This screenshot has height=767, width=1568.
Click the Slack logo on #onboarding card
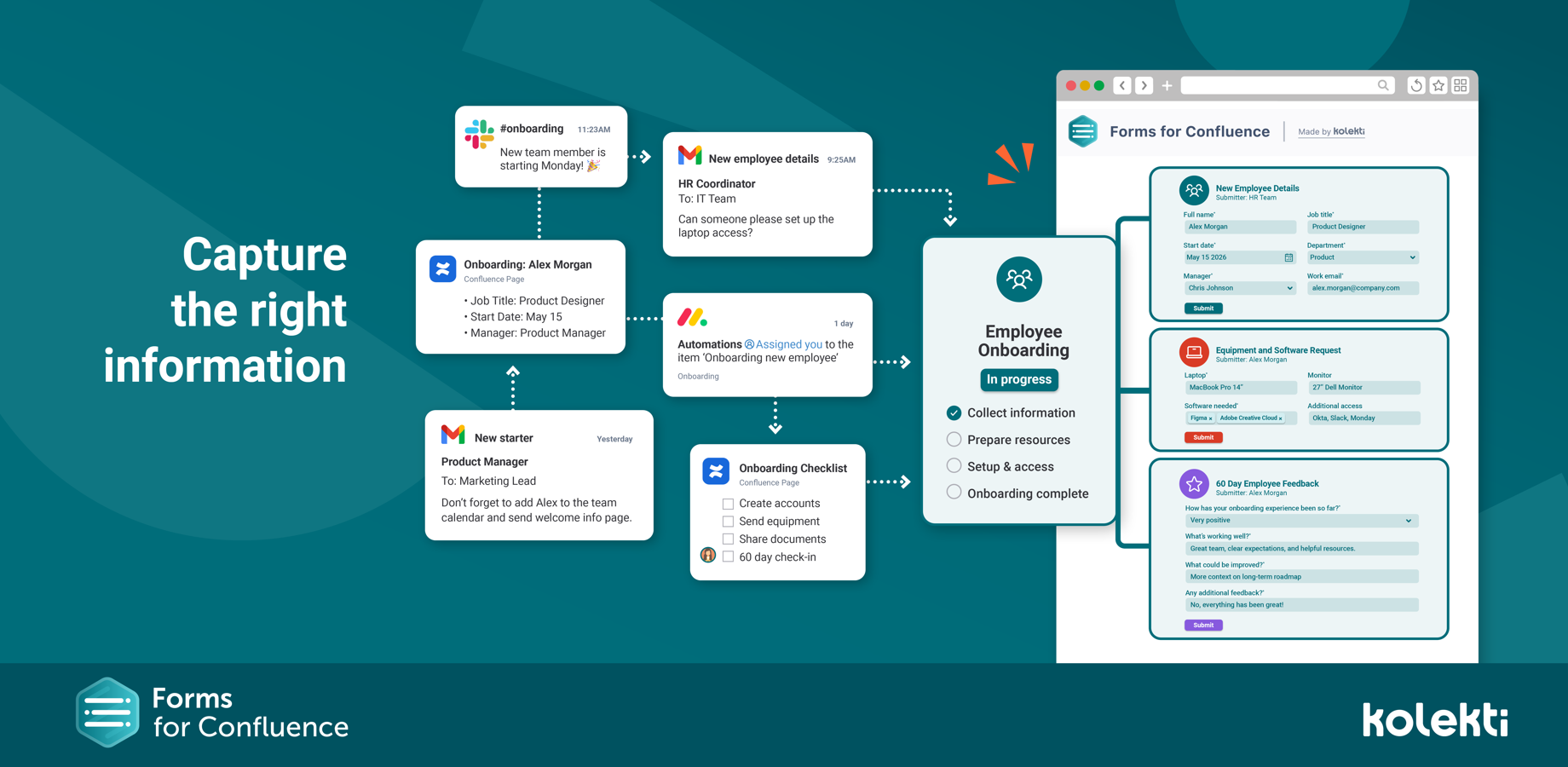point(479,135)
